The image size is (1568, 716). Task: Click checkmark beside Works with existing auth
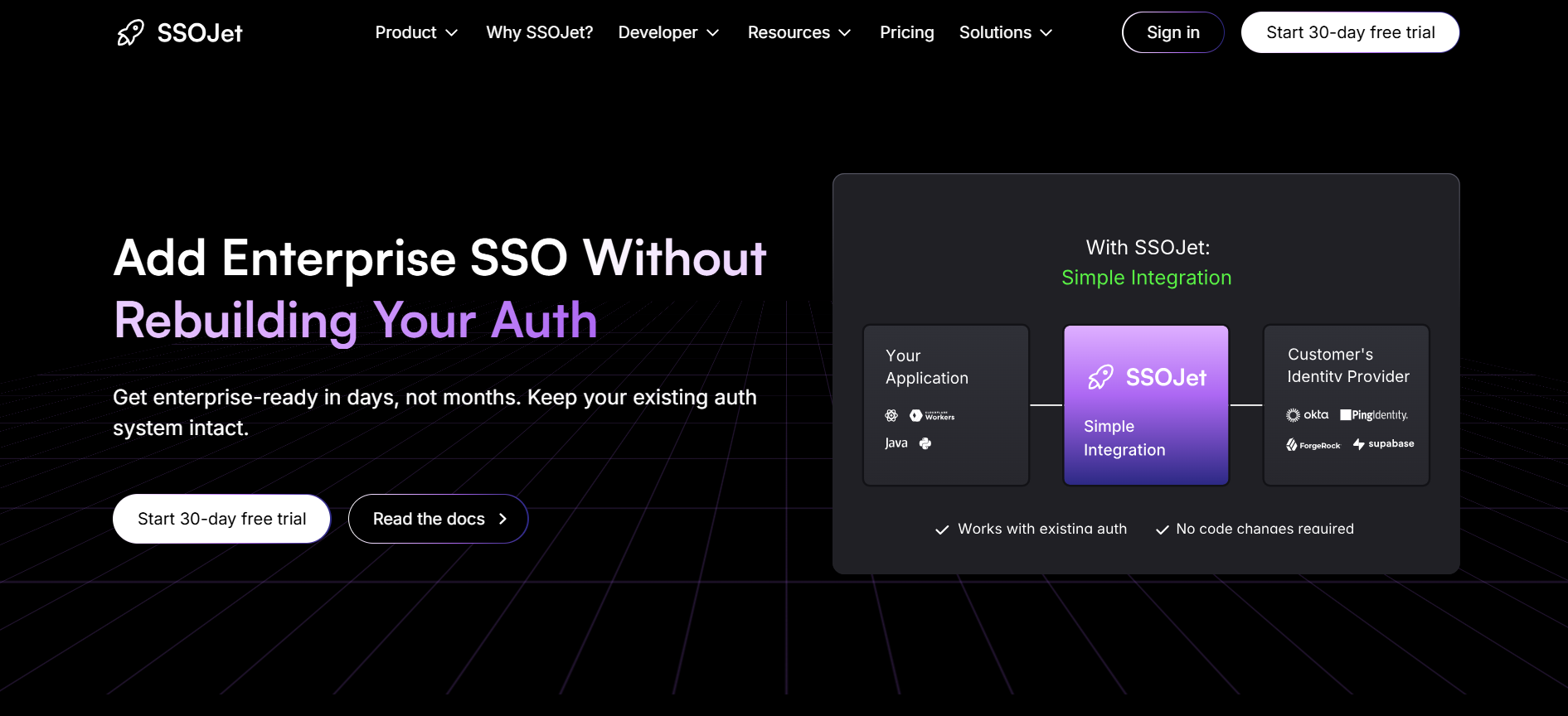942,530
